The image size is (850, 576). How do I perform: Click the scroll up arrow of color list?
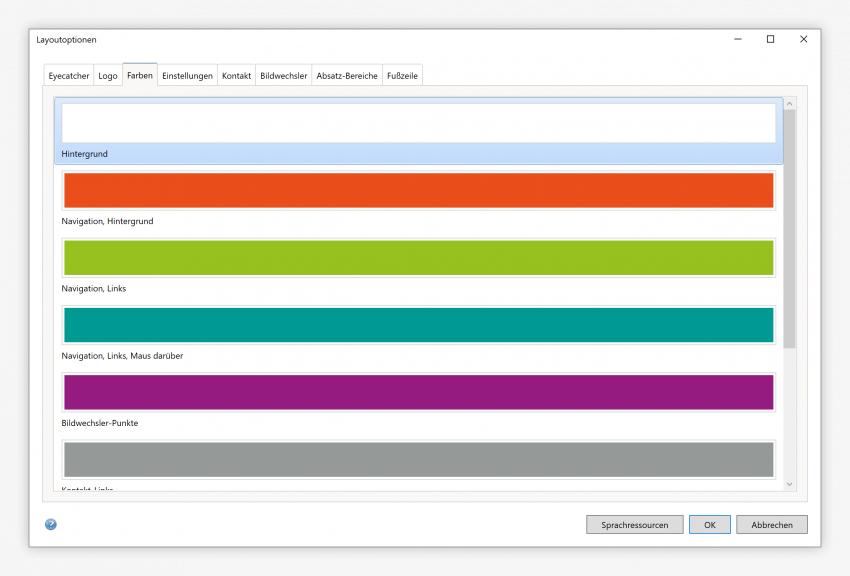tap(789, 104)
